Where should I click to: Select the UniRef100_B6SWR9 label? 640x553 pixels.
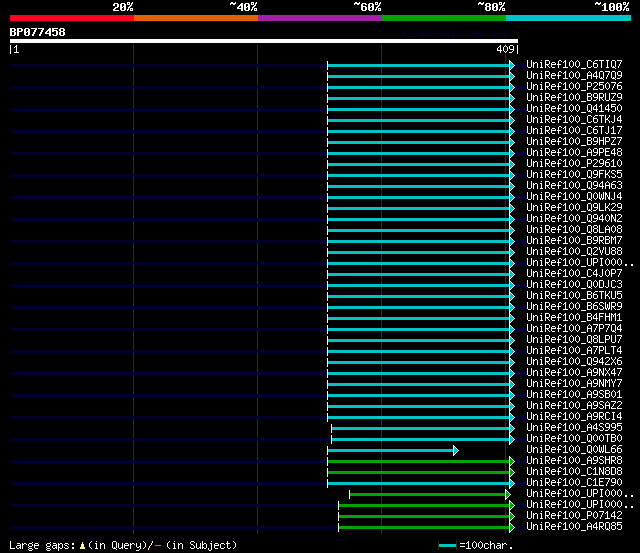pyautogui.click(x=574, y=307)
